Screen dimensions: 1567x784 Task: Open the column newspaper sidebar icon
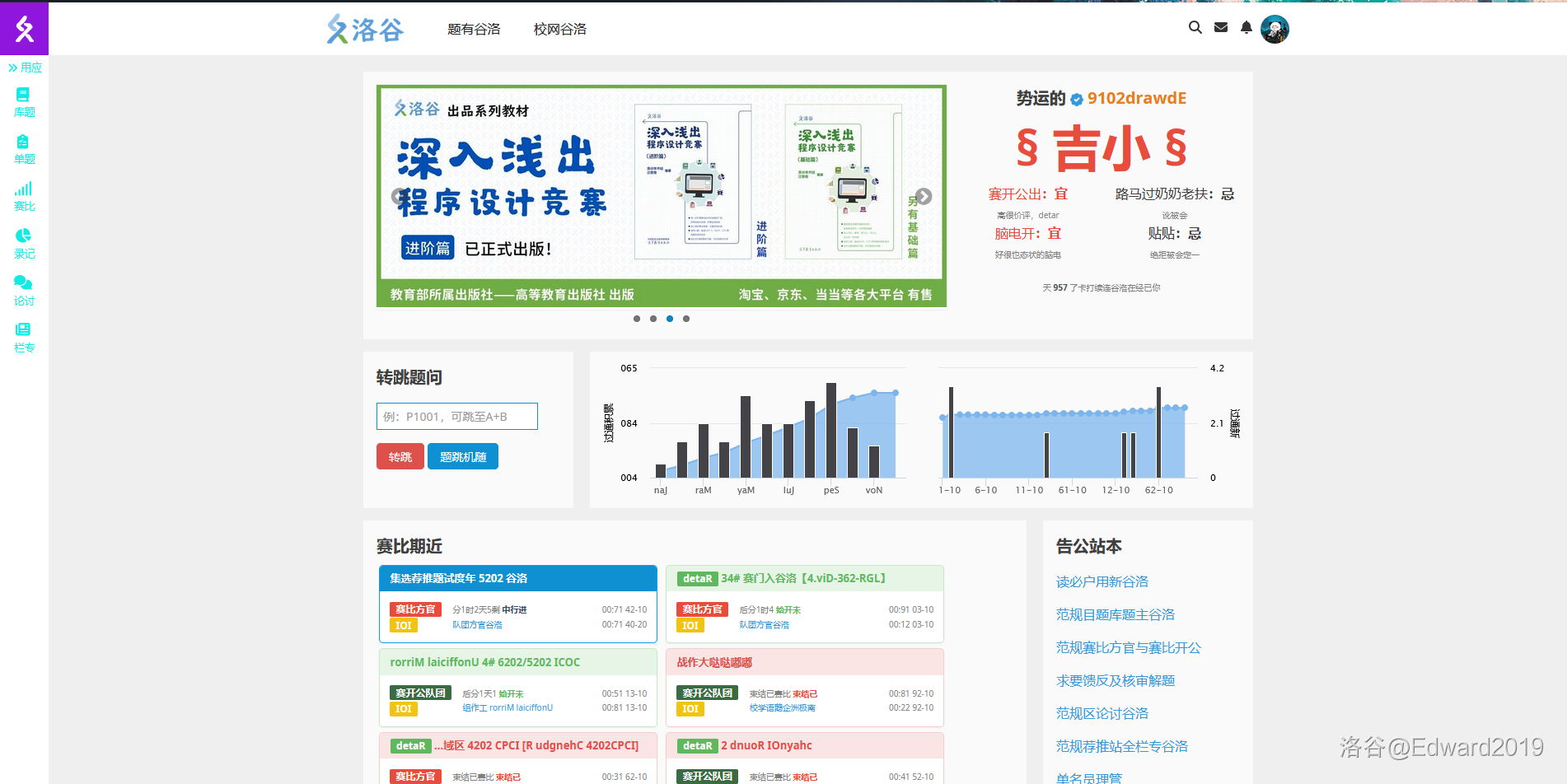click(x=23, y=330)
